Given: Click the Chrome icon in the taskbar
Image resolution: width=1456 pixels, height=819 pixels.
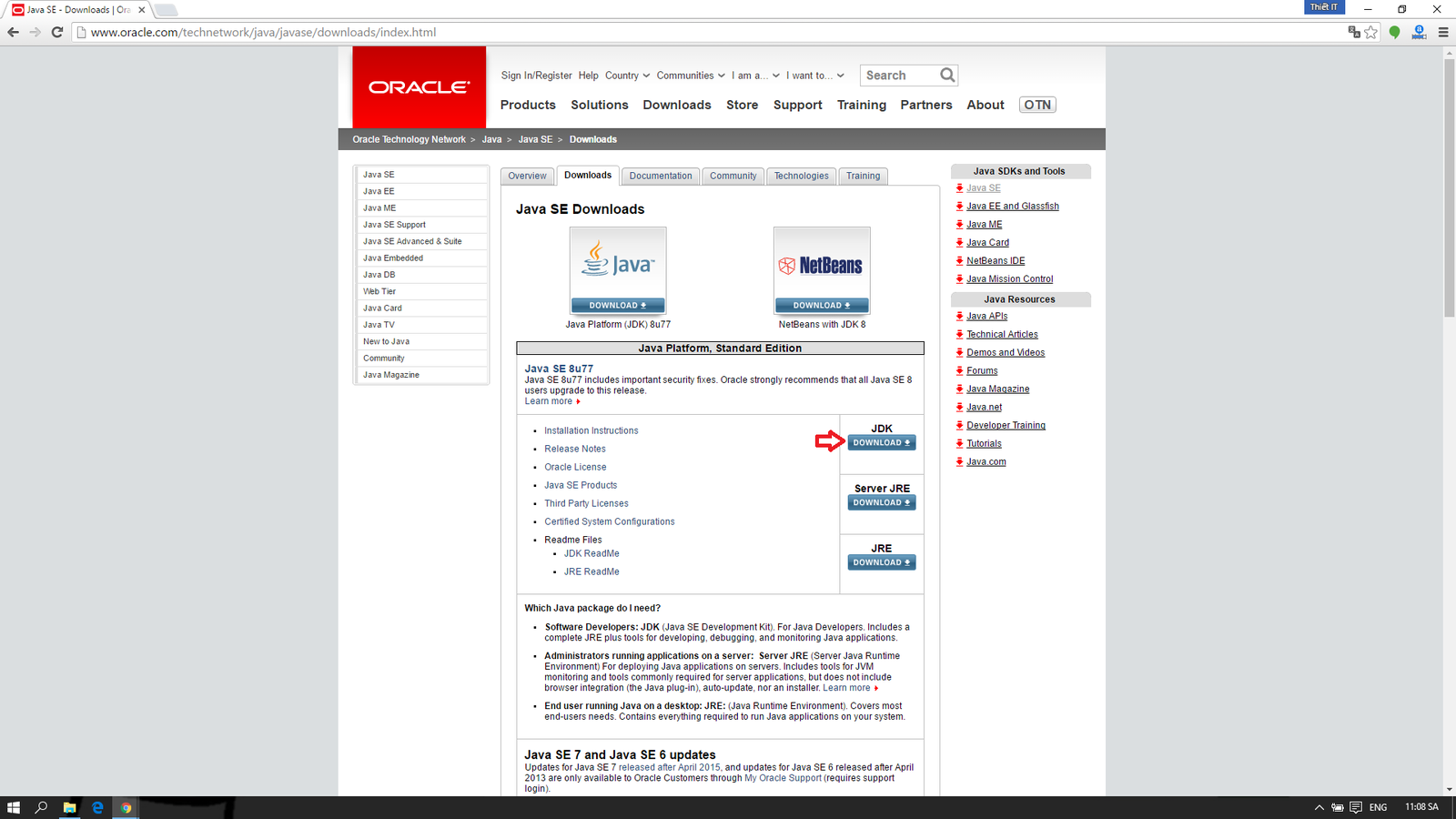Looking at the screenshot, I should pos(126,807).
